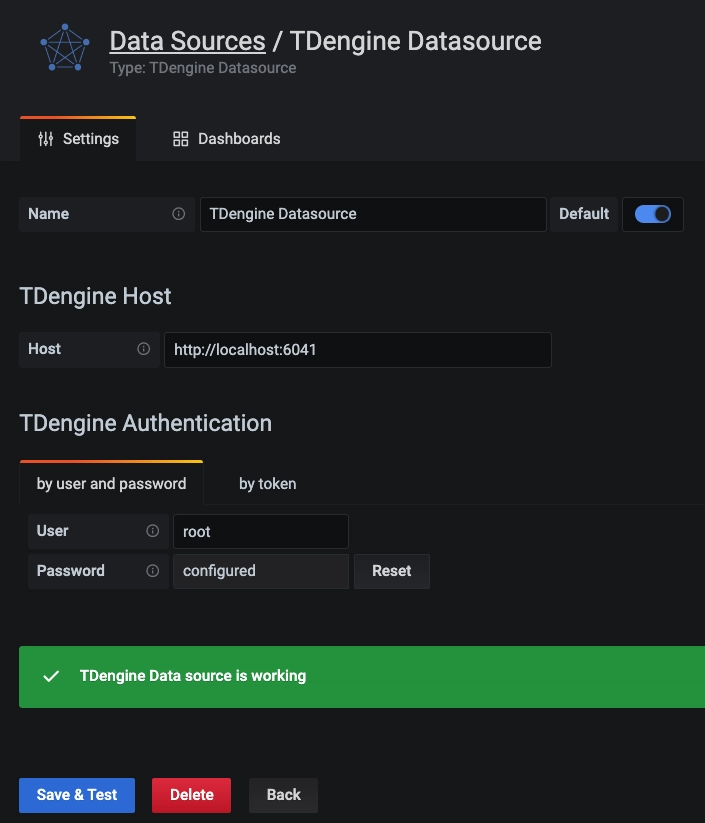Follow the Data Sources breadcrumb link
705x823 pixels.
187,41
